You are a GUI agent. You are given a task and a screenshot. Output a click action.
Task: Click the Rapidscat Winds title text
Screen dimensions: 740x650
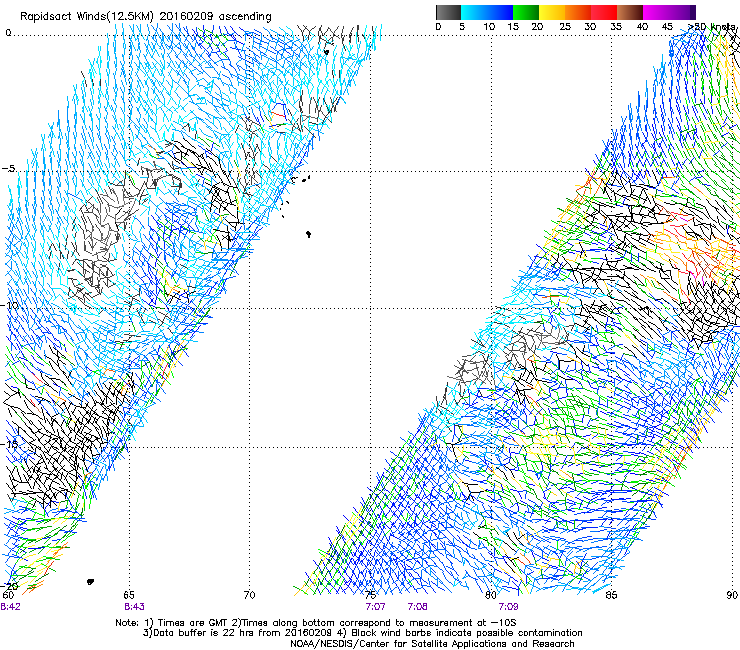(x=146, y=17)
